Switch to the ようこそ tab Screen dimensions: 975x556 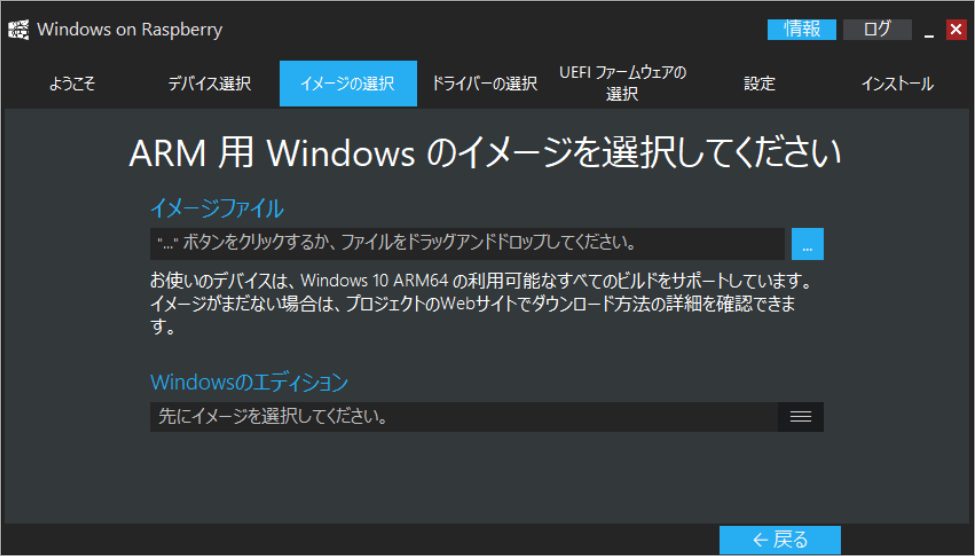point(72,83)
